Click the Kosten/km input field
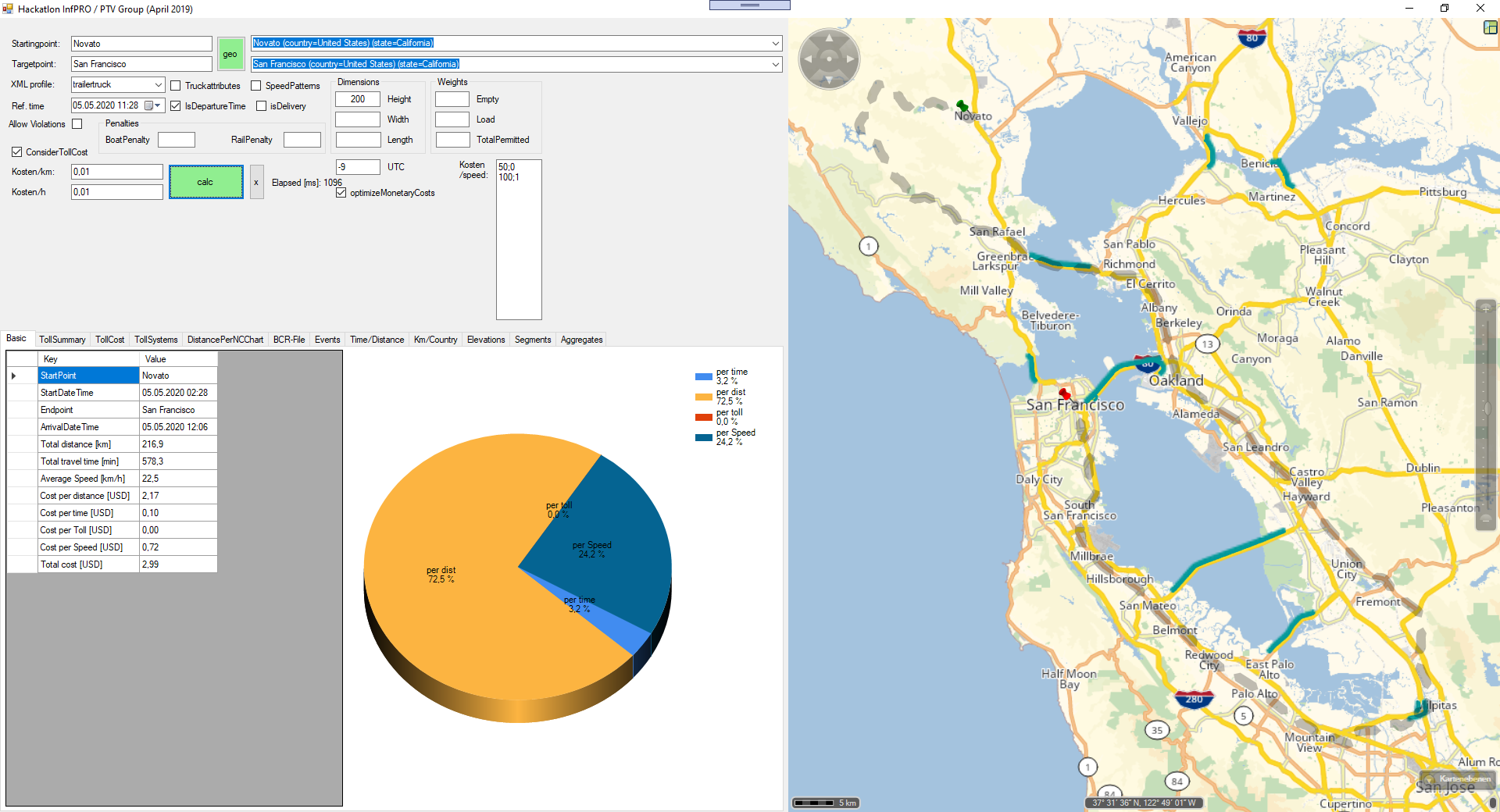The image size is (1500, 812). 116,172
